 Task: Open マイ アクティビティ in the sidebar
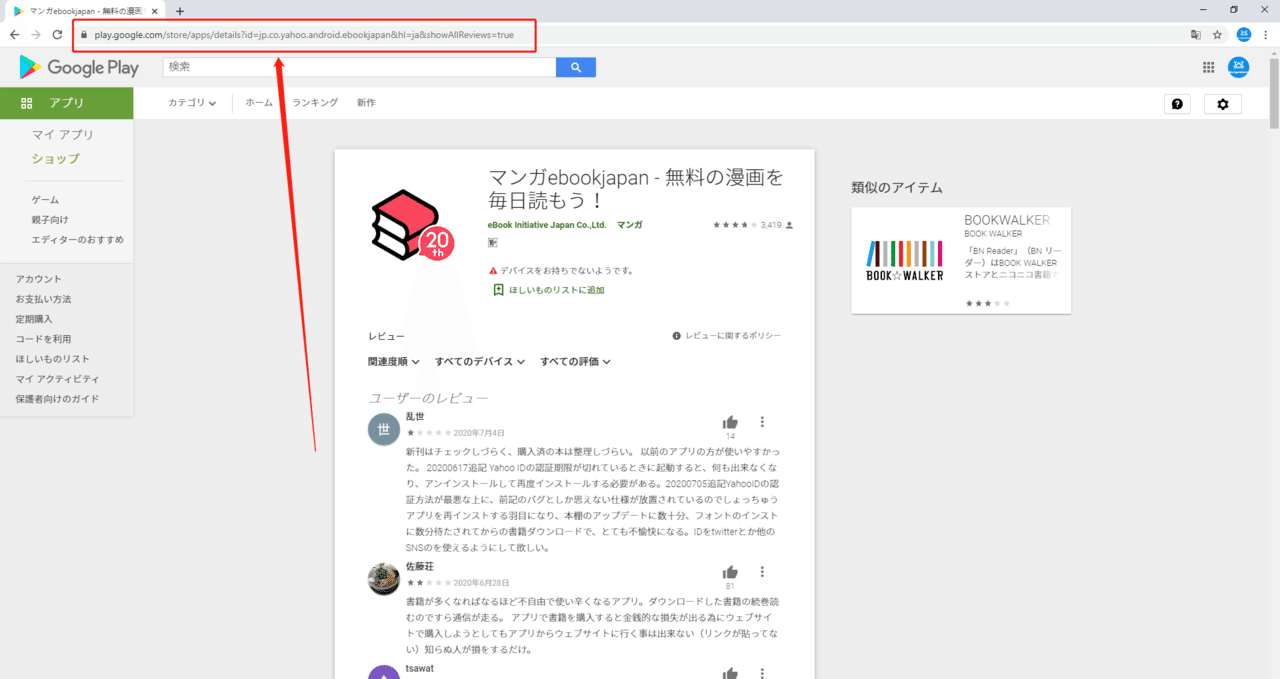click(x=57, y=379)
